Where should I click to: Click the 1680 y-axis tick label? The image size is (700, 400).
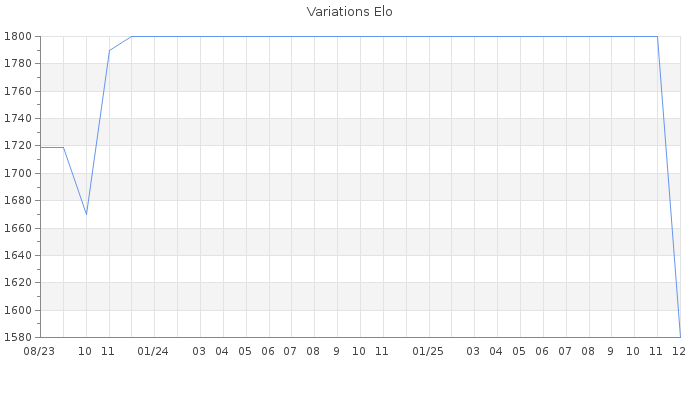tap(19, 201)
